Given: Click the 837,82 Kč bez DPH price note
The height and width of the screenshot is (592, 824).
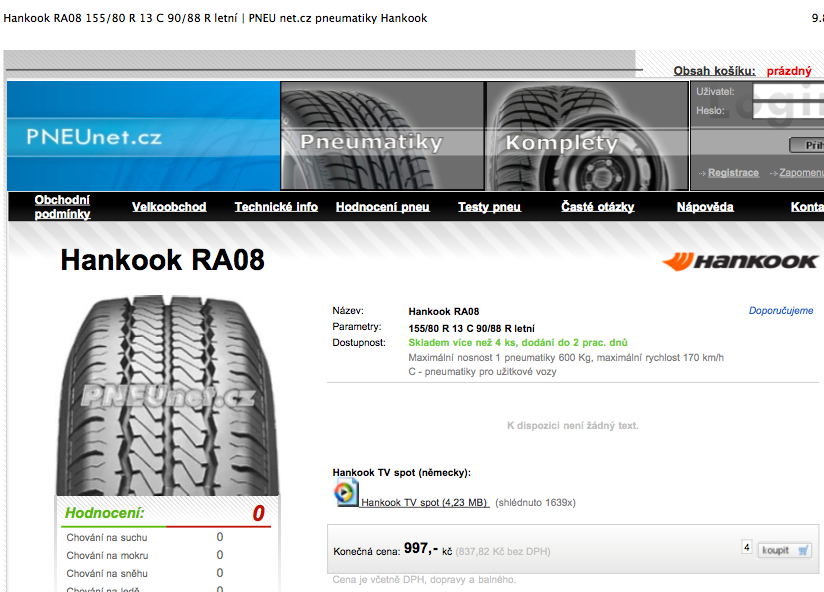Looking at the screenshot, I should 503,552.
